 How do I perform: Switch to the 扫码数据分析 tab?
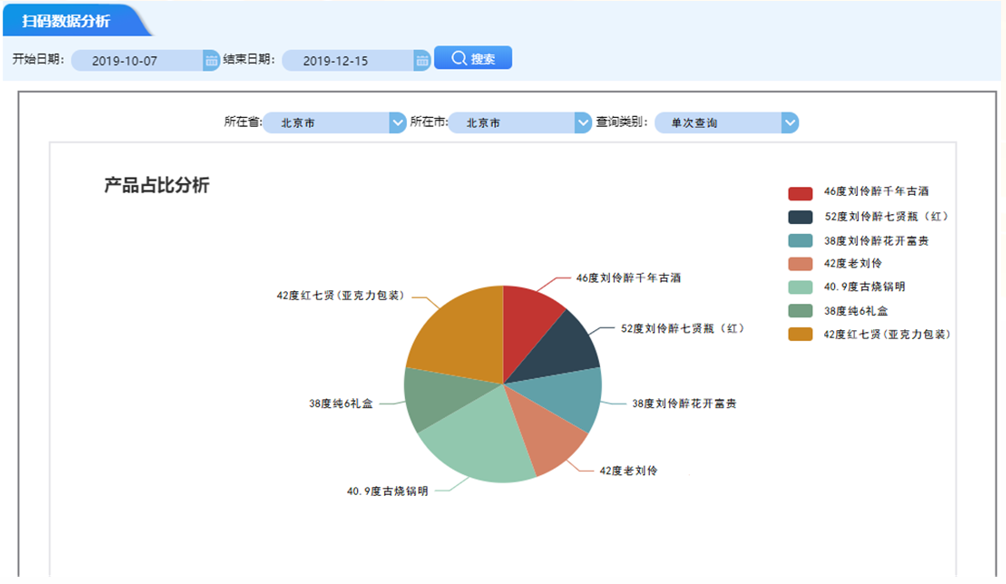[67, 21]
